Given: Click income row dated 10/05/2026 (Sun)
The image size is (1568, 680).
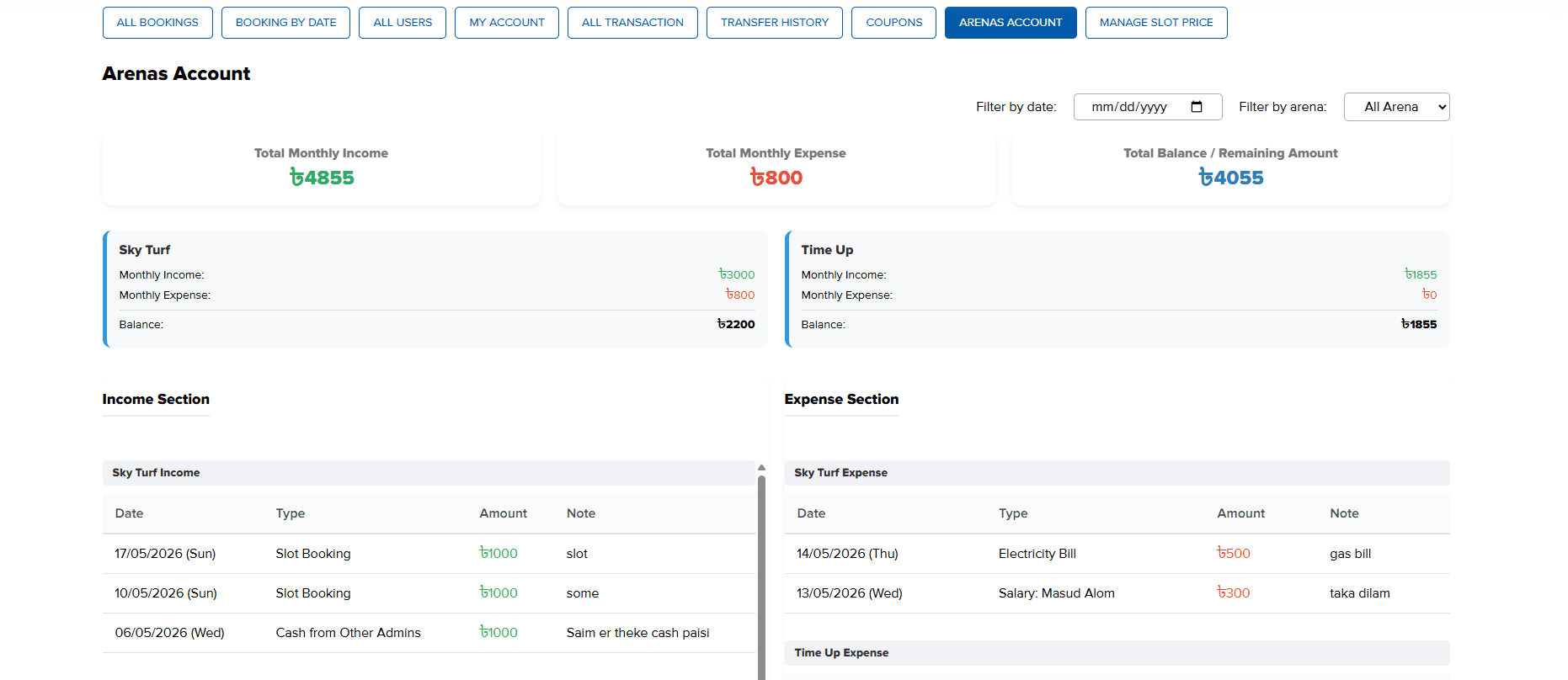Looking at the screenshot, I should point(429,593).
